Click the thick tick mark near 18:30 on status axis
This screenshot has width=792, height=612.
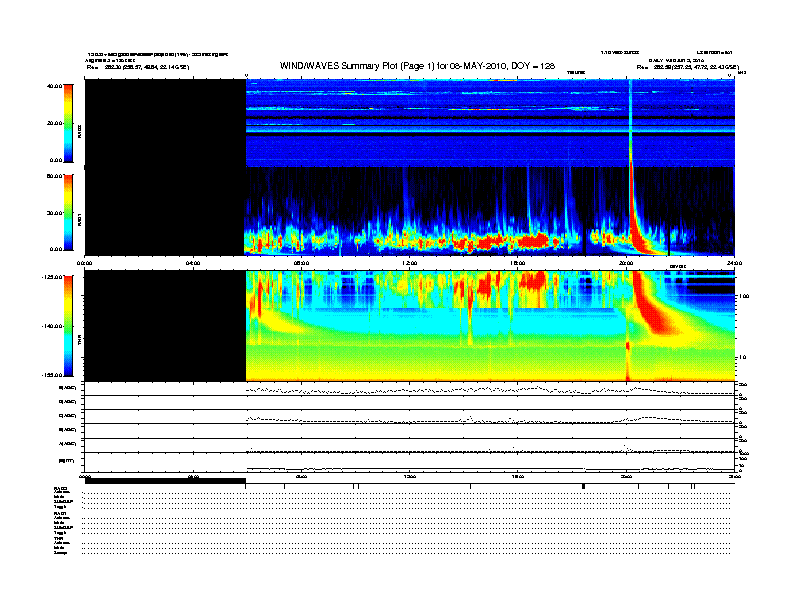click(583, 486)
